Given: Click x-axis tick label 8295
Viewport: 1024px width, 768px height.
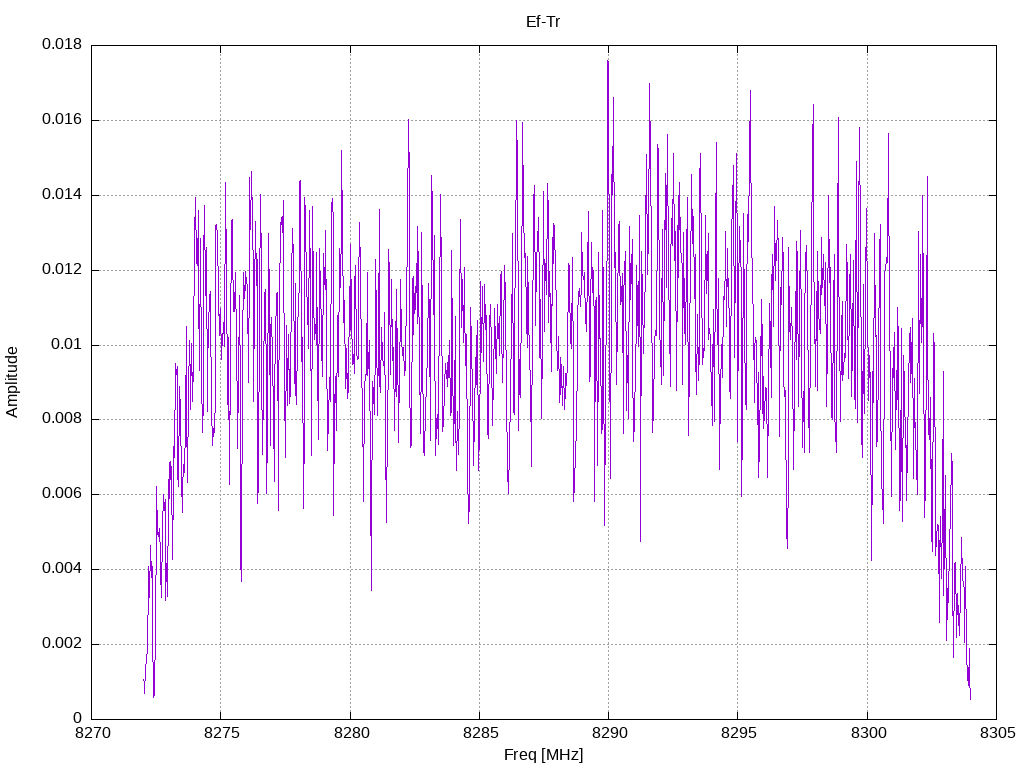Looking at the screenshot, I should click(739, 733).
